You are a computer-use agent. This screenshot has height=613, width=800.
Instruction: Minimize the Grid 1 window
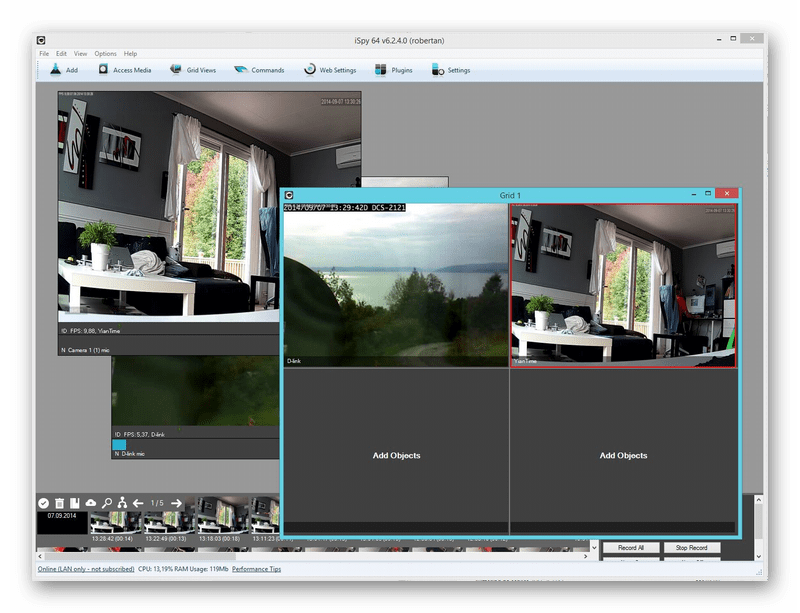[693, 194]
